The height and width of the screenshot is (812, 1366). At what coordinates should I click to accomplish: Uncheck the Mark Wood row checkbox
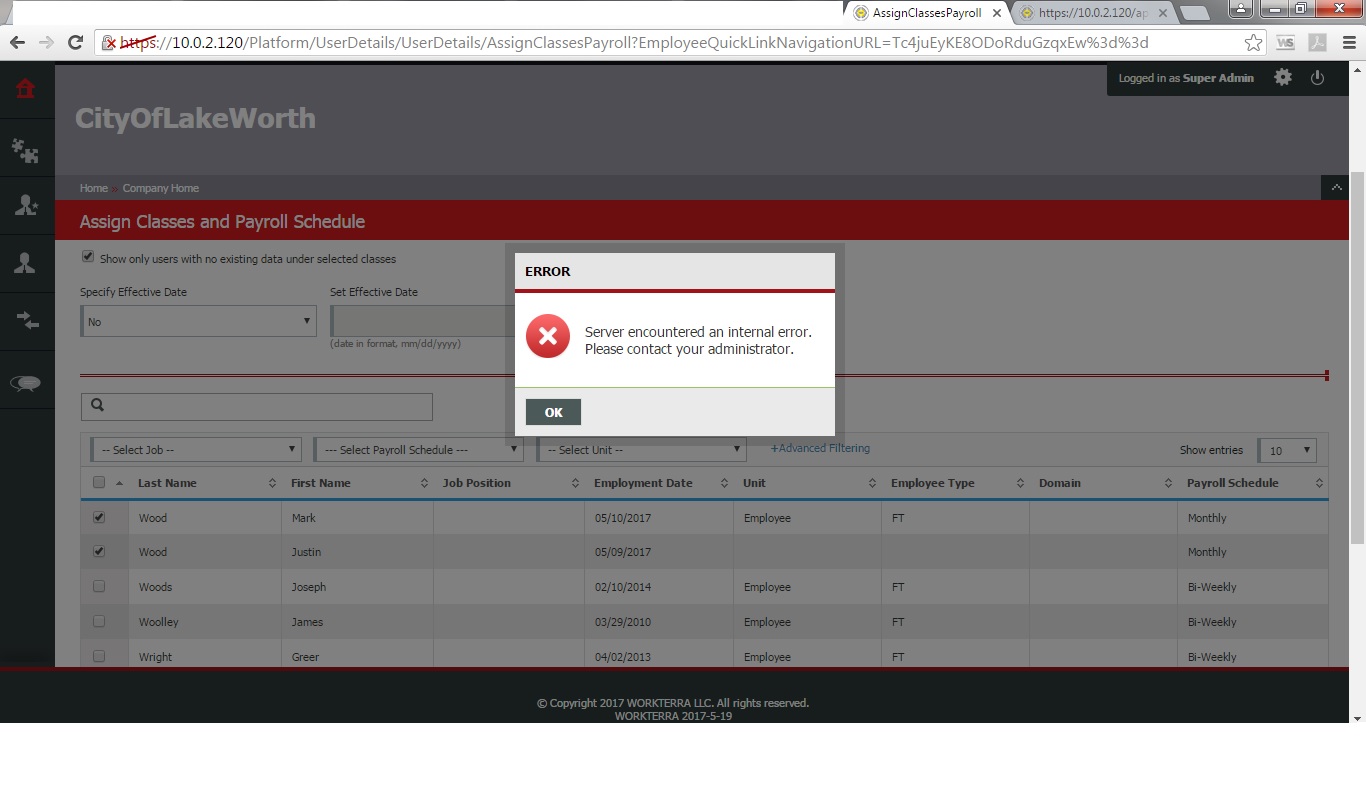point(99,518)
